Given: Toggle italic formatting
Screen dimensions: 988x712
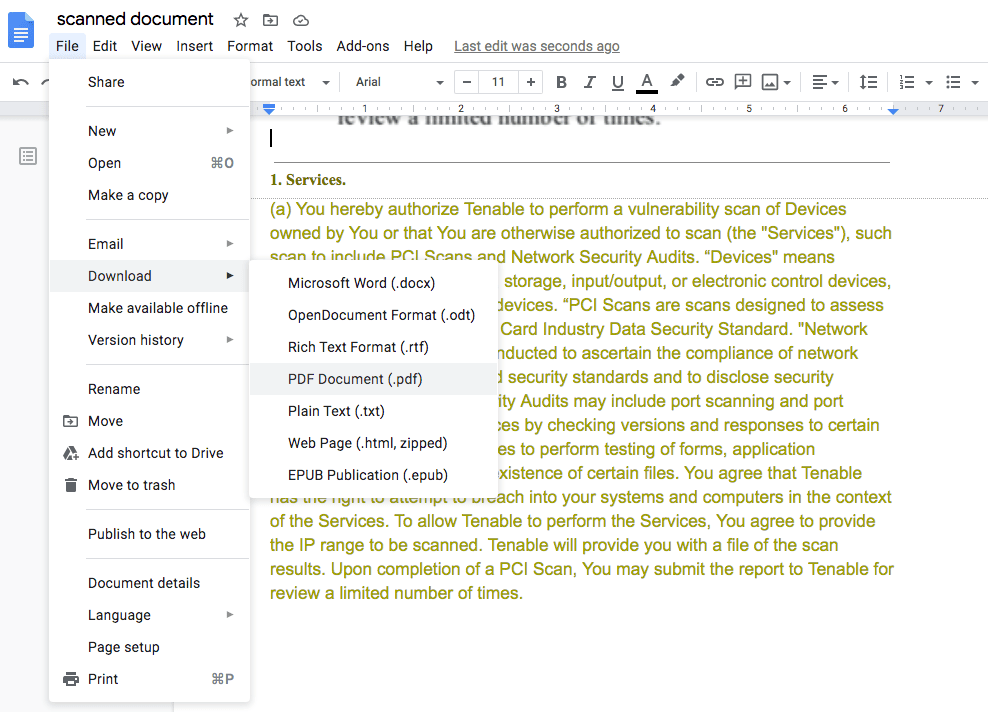Looking at the screenshot, I should coord(589,82).
